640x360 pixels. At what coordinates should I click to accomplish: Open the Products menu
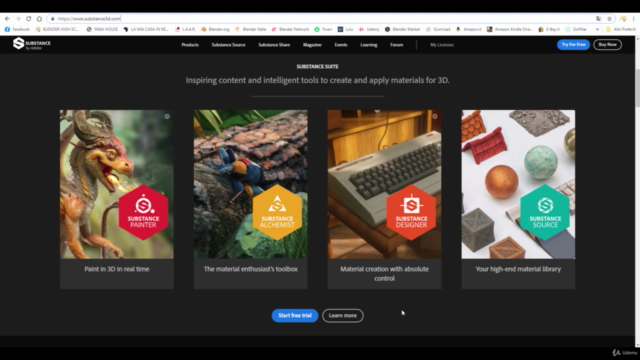pos(190,45)
